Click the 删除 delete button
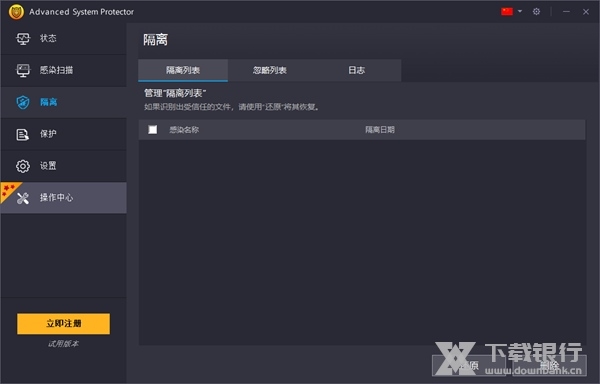 coord(549,366)
